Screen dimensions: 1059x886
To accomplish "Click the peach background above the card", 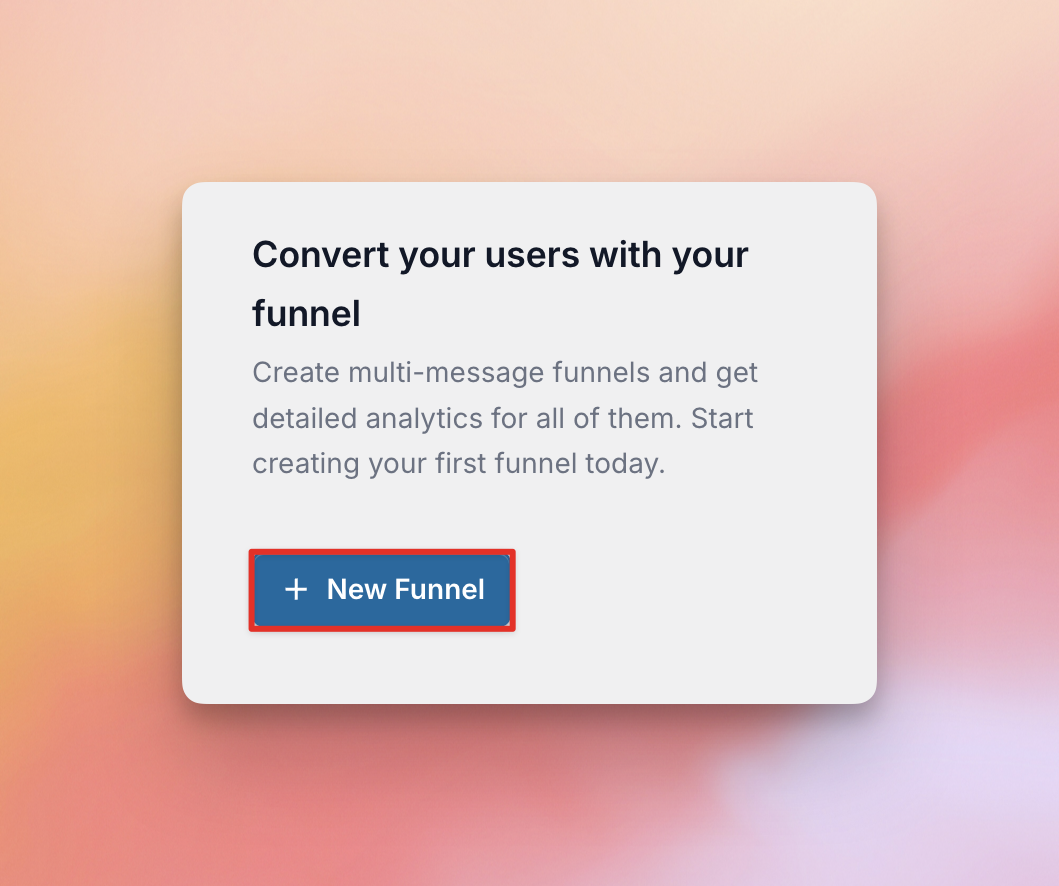I will click(x=530, y=90).
